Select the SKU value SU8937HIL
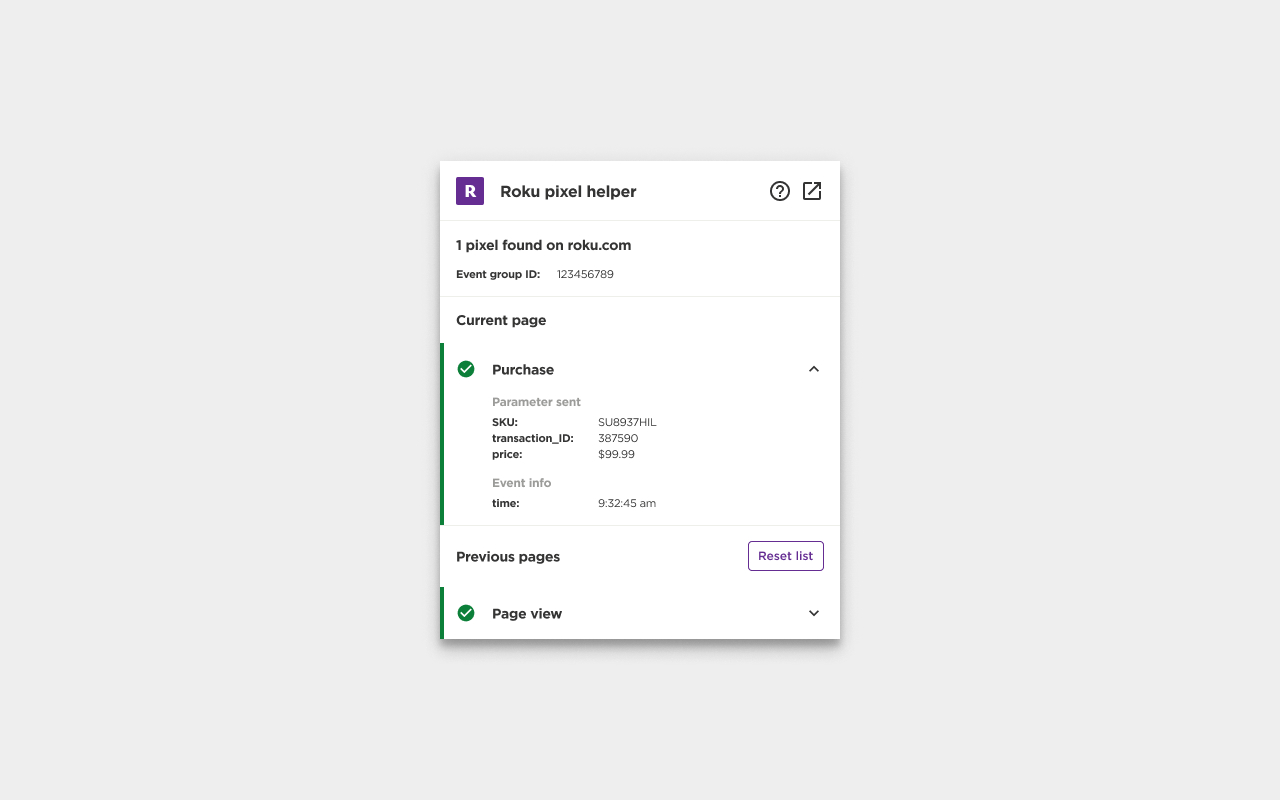Image resolution: width=1280 pixels, height=800 pixels. (x=627, y=422)
